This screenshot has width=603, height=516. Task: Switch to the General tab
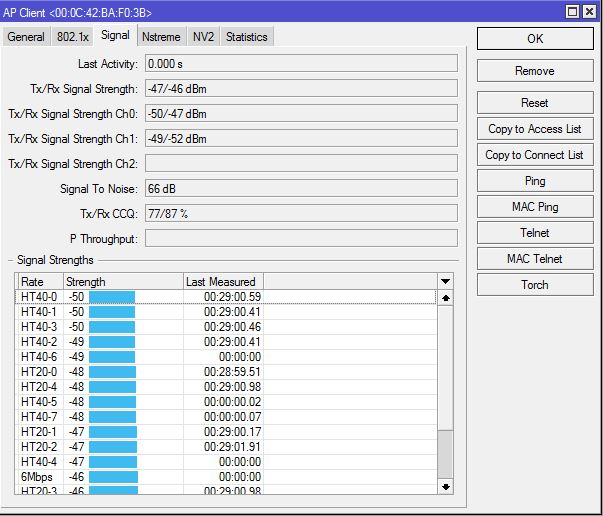point(26,37)
